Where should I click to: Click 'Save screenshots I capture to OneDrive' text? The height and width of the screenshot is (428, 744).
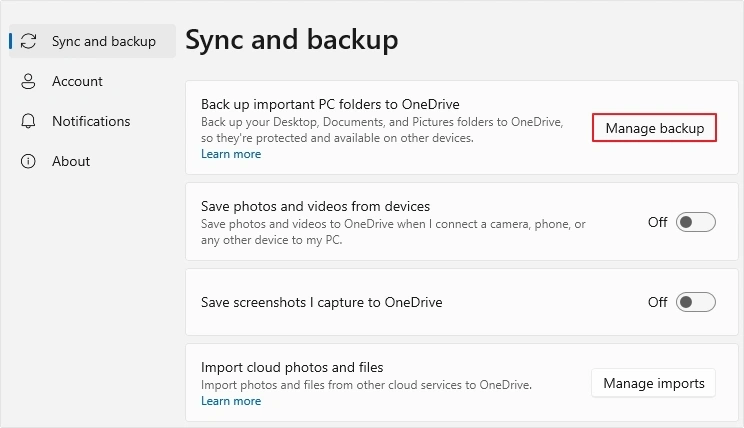pyautogui.click(x=322, y=302)
